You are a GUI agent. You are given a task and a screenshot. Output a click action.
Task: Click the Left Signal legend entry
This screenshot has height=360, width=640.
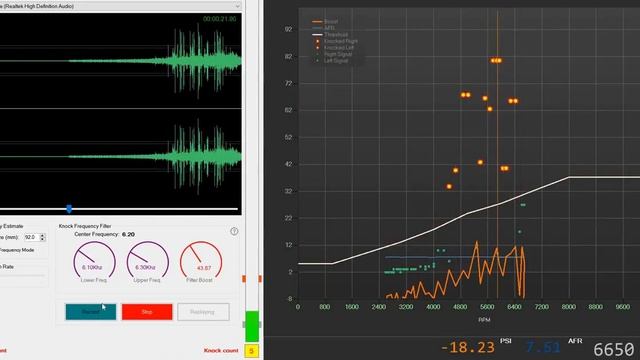tap(332, 61)
